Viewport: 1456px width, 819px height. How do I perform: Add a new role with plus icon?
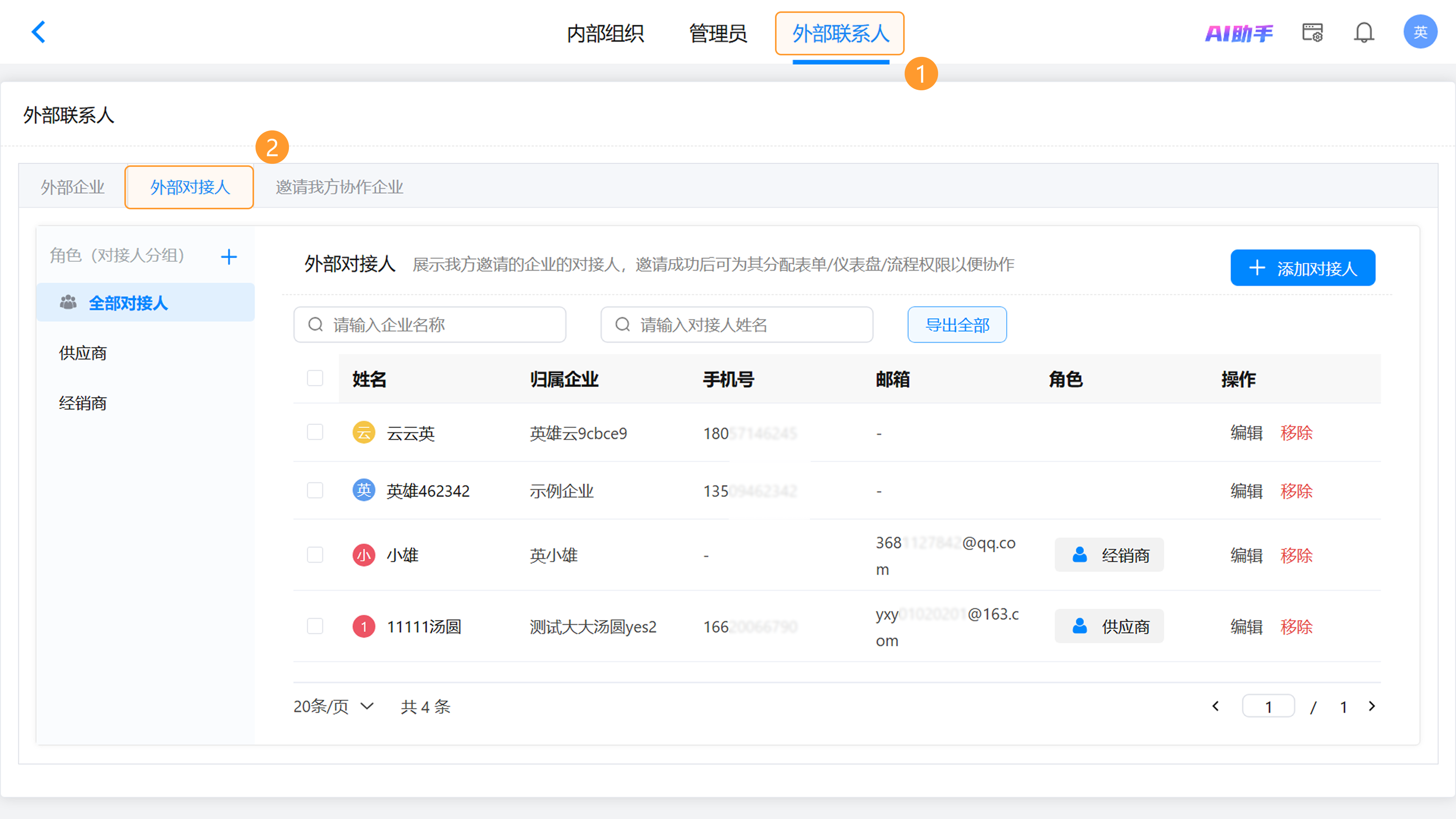point(229,257)
